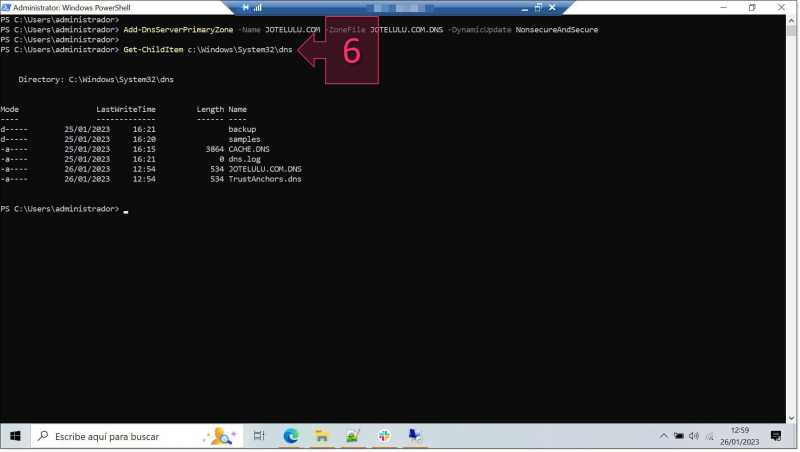Click the last prompt line with the cursor

[64, 209]
